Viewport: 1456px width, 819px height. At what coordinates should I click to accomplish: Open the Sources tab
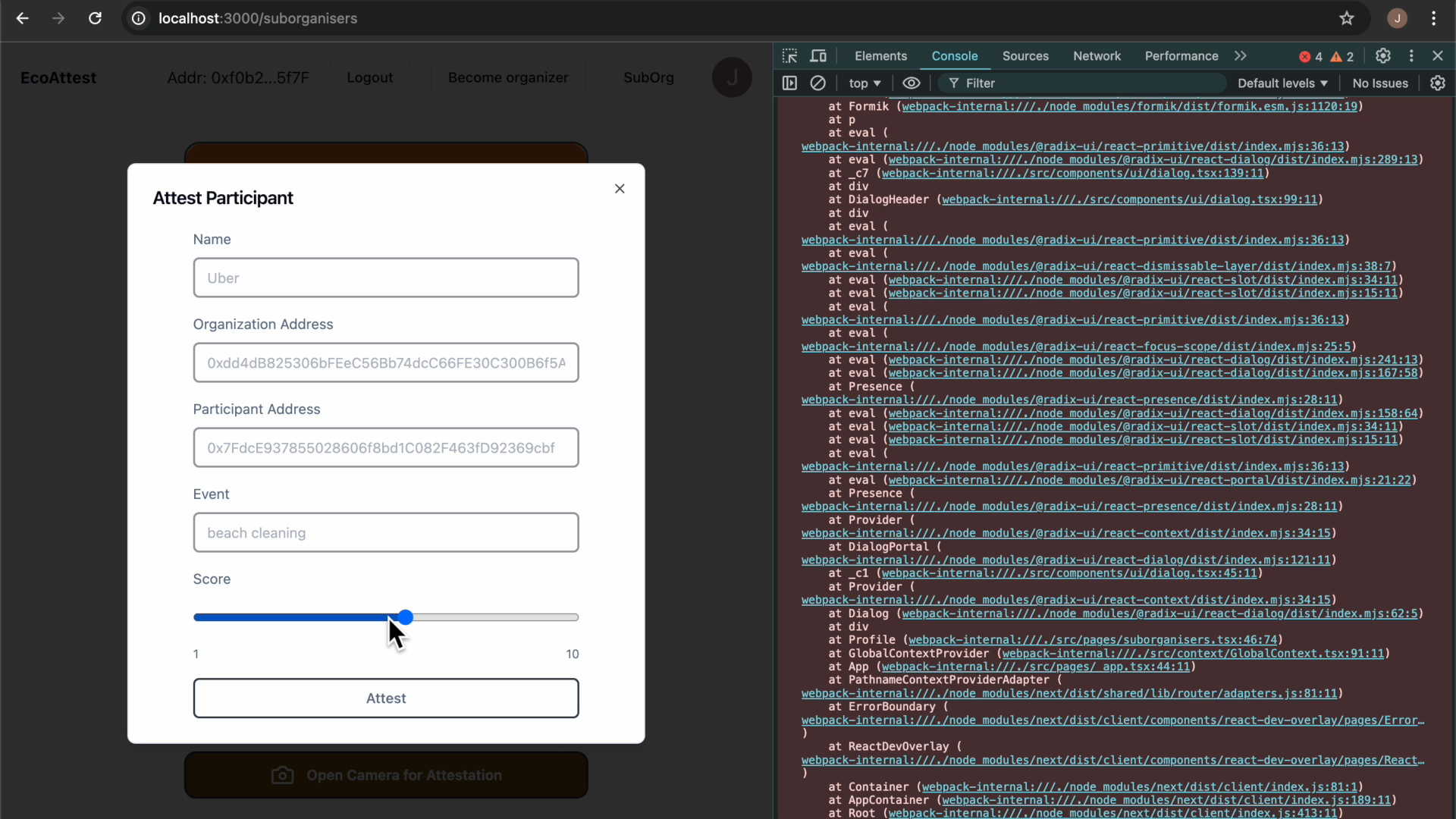[1025, 56]
